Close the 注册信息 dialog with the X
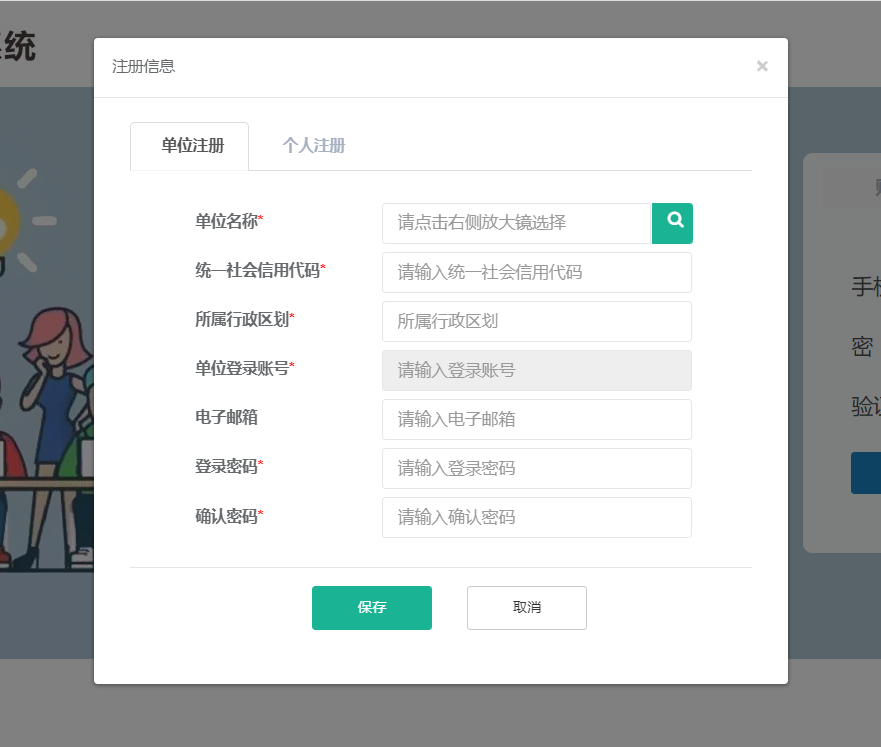 762,67
